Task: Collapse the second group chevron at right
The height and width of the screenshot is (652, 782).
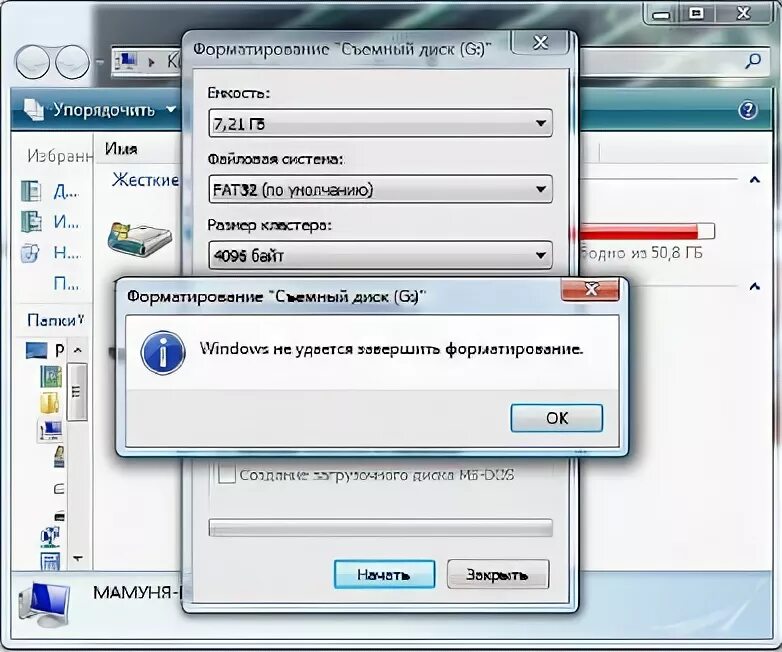Action: pyautogui.click(x=755, y=286)
